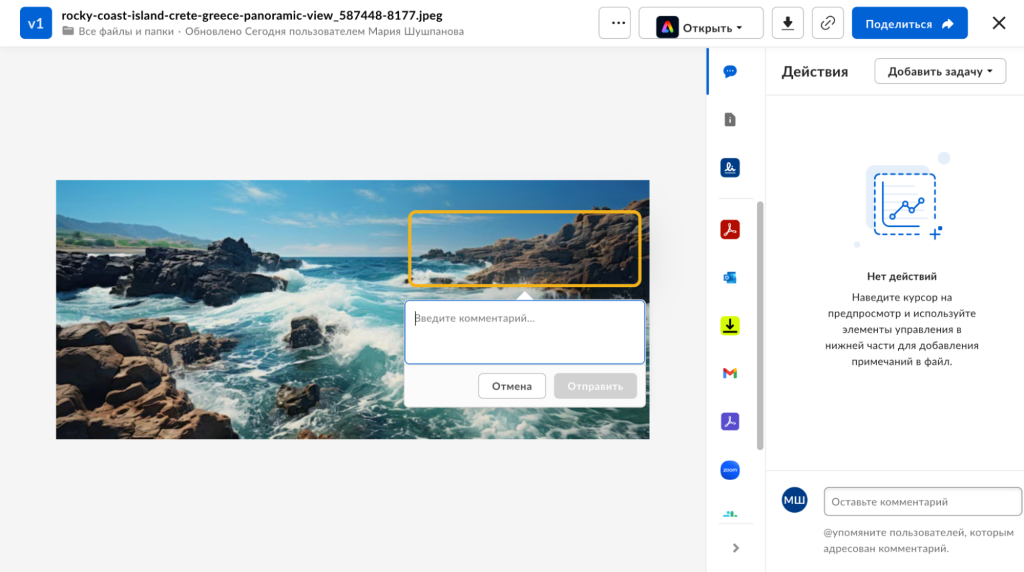Launch the Zoom integration icon
Screen dimensions: 1024x572
730,470
